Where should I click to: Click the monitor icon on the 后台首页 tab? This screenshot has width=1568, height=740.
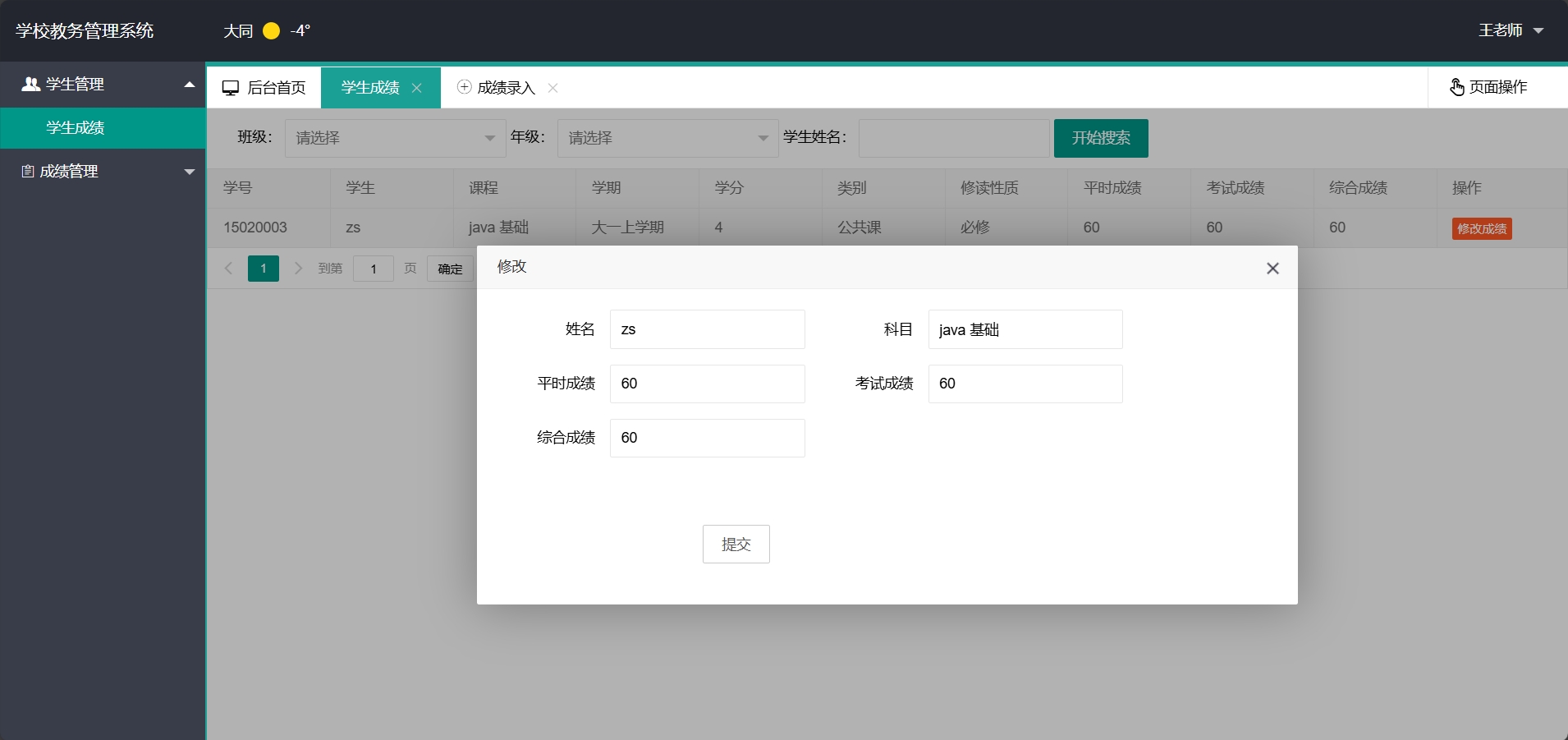click(231, 87)
